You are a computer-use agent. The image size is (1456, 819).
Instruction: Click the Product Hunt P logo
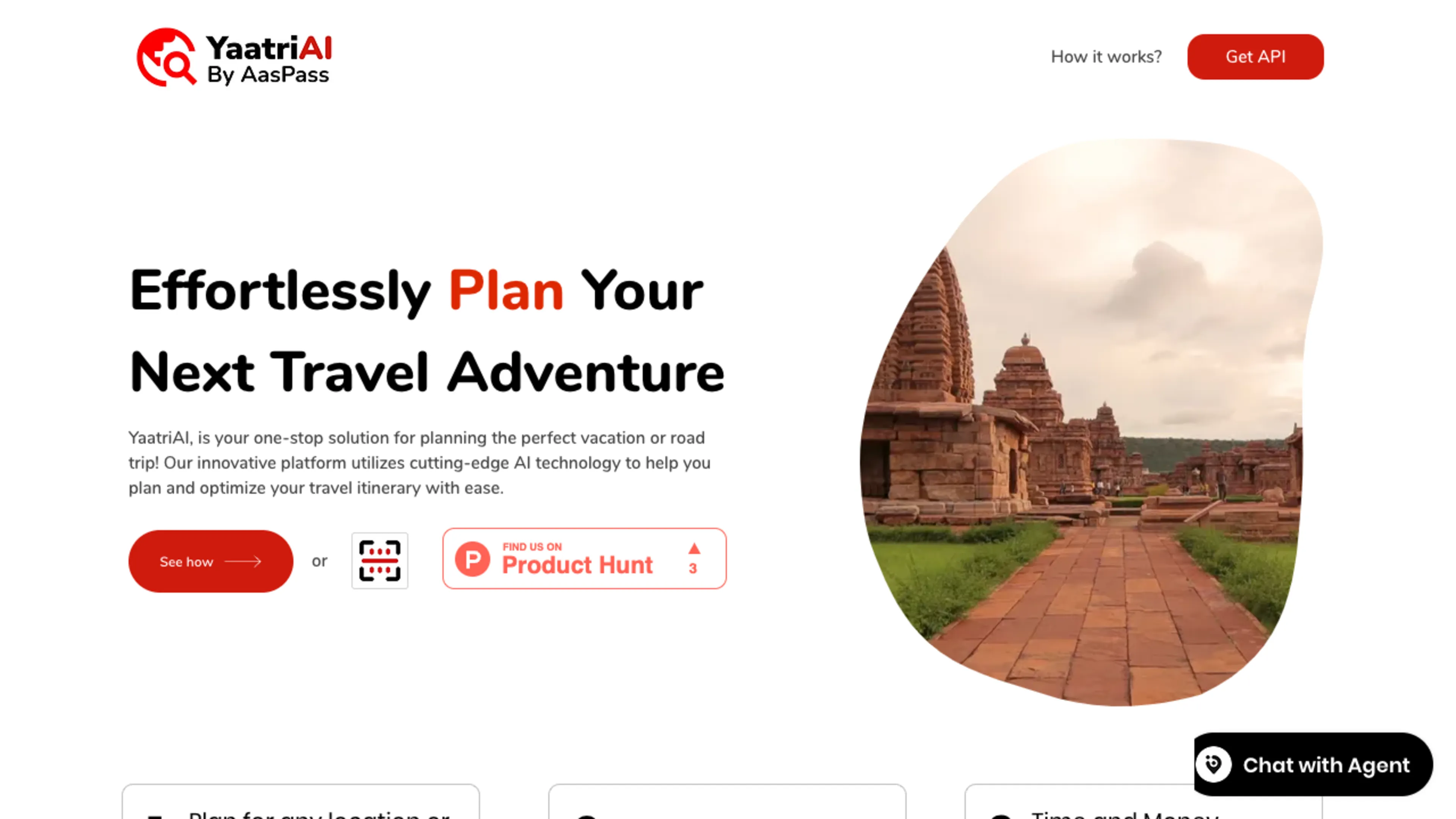point(472,559)
